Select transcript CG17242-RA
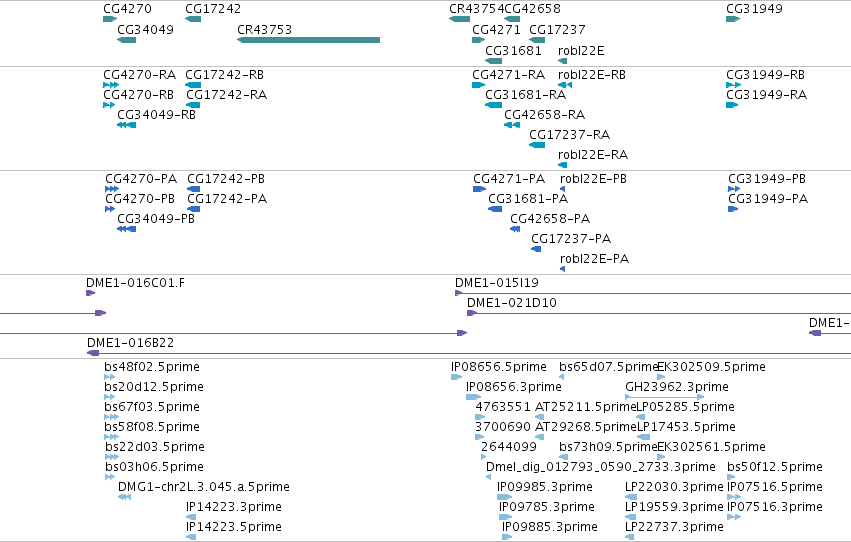851x542 pixels. click(x=226, y=94)
